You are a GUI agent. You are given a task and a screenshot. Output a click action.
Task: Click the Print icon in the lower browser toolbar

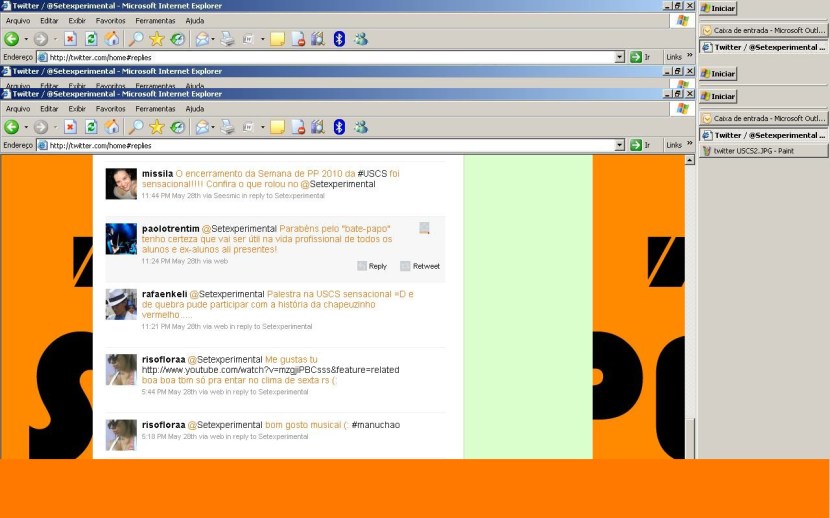point(227,127)
